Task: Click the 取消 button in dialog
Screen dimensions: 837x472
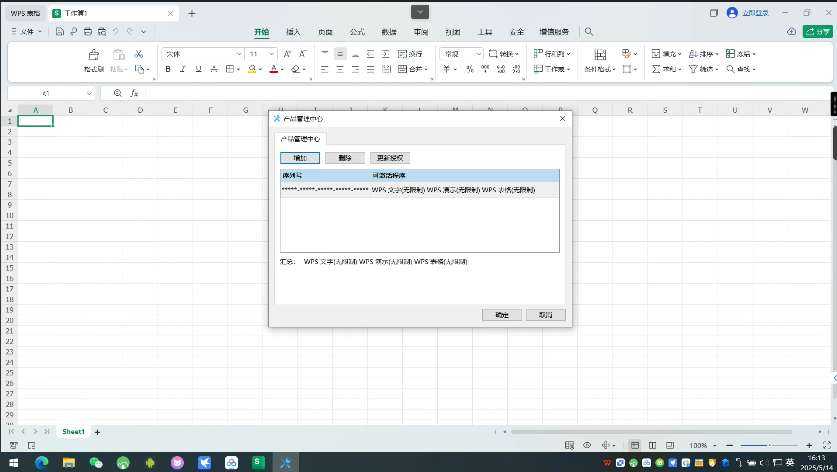Action: click(x=546, y=315)
